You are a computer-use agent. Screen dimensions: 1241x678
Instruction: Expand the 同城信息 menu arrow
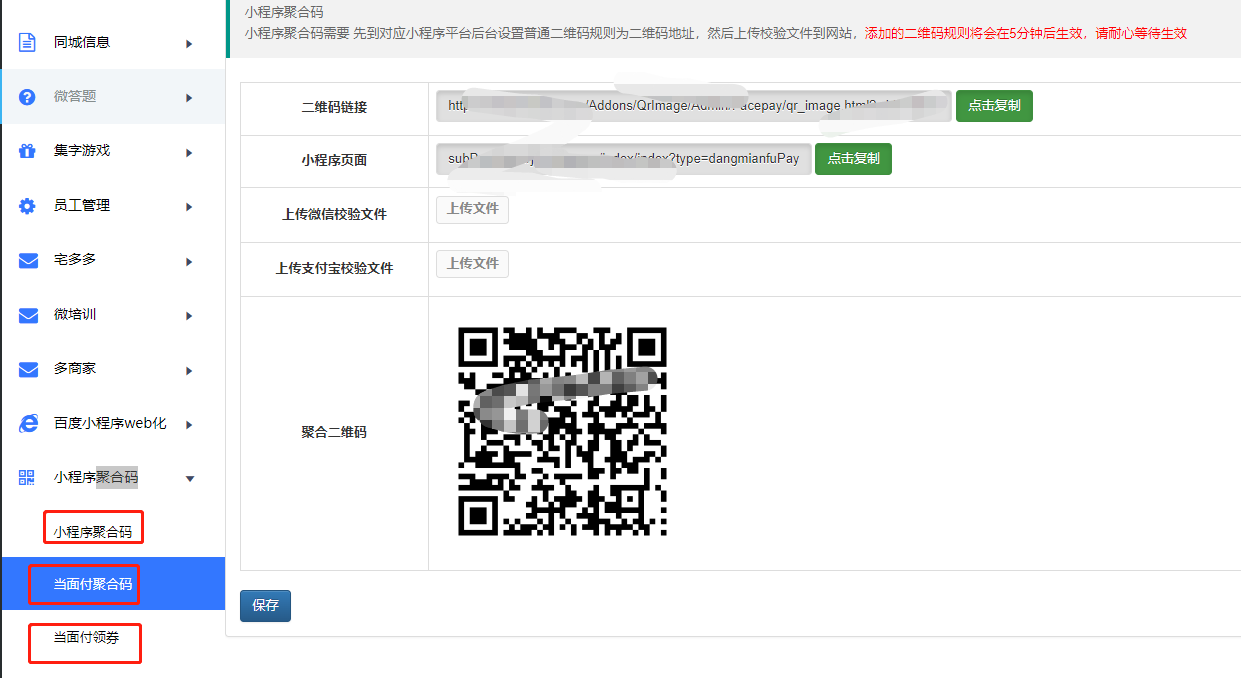pyautogui.click(x=189, y=43)
